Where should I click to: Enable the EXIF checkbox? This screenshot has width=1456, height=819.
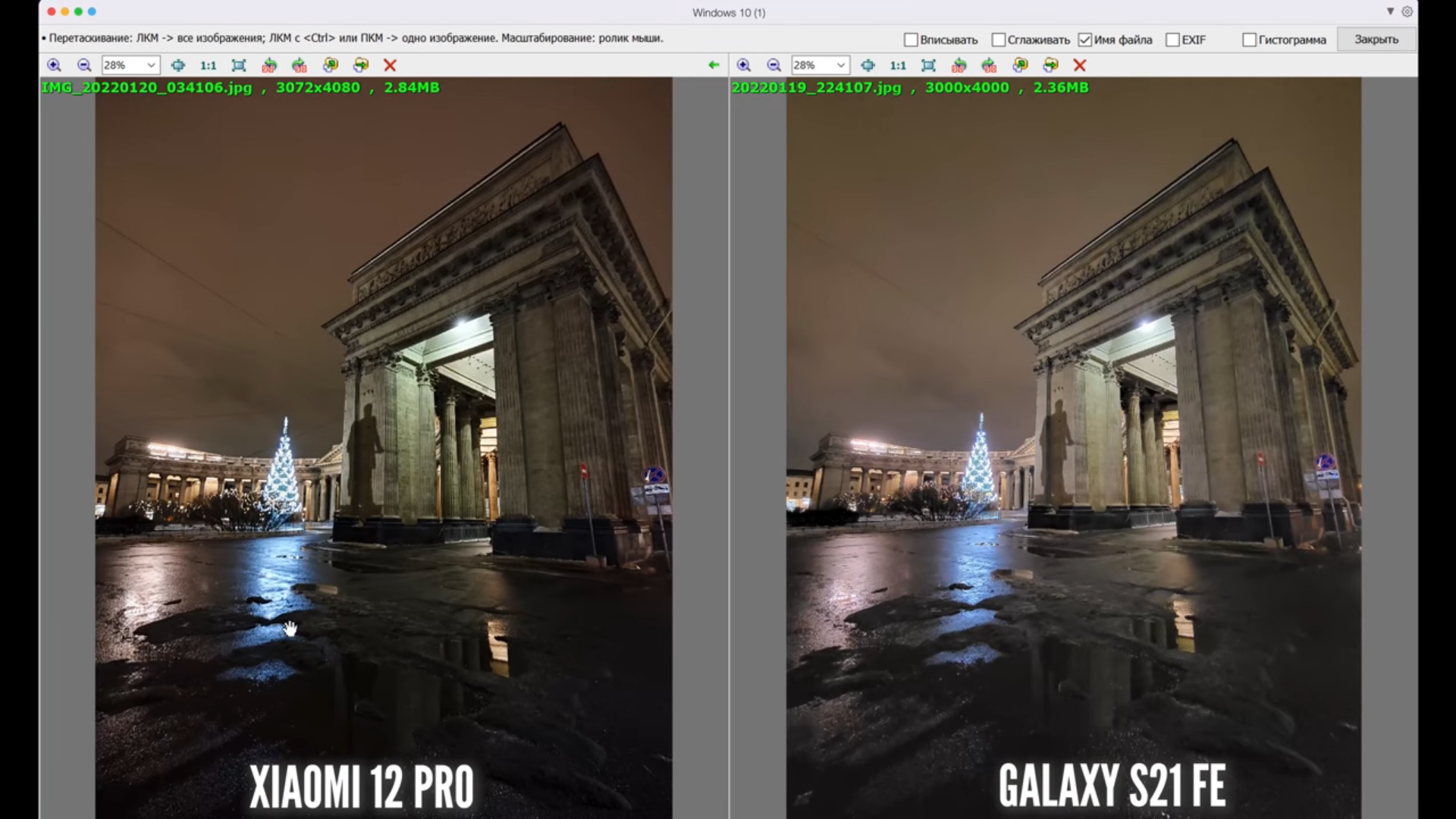1172,39
